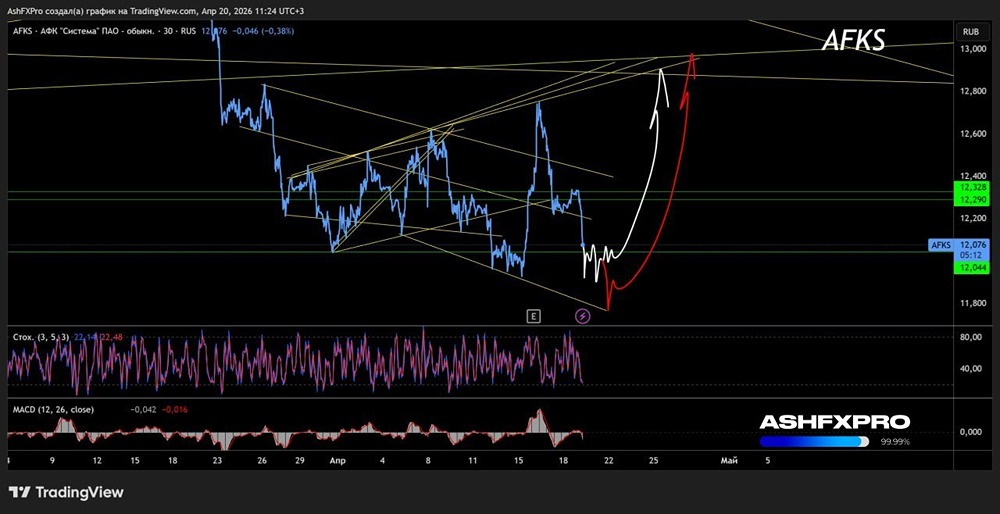Click the 99.99% percentage text
The height and width of the screenshot is (514, 1000).
click(x=895, y=442)
